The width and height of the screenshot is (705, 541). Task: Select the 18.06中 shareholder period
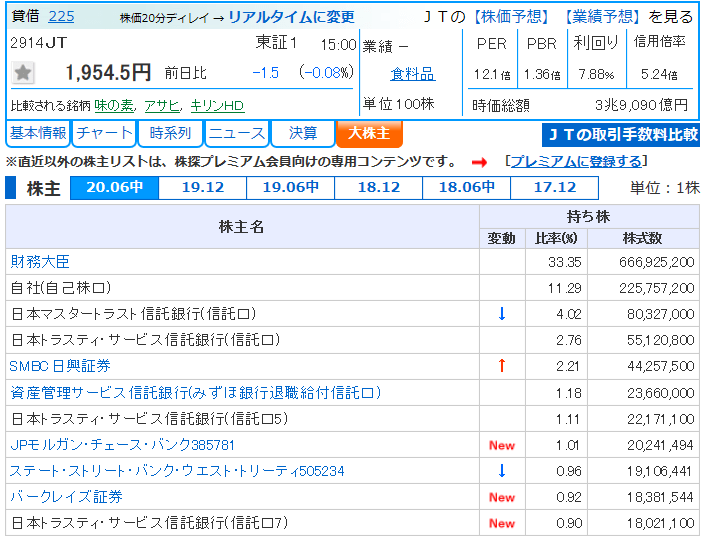(x=467, y=187)
